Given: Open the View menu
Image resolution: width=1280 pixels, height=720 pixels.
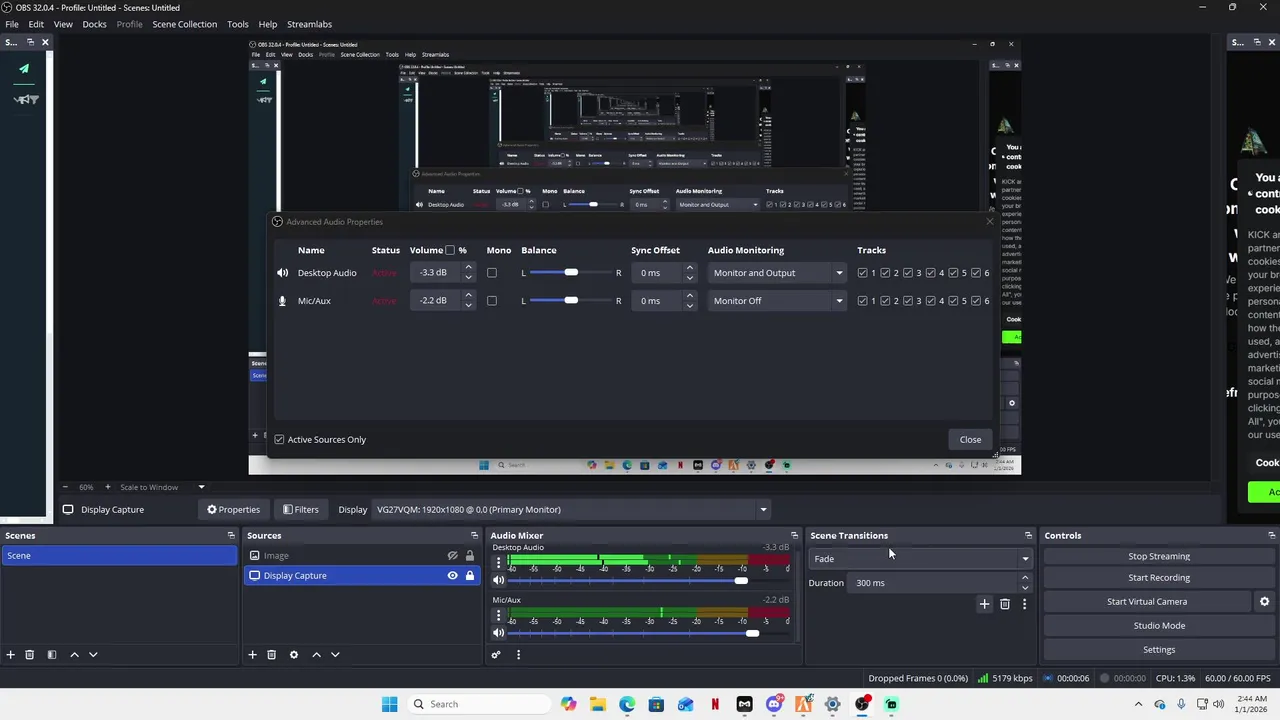Looking at the screenshot, I should (x=63, y=24).
